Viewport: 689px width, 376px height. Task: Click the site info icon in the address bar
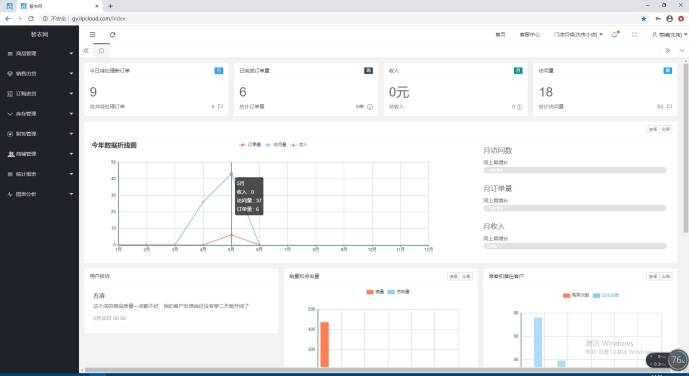pos(45,18)
